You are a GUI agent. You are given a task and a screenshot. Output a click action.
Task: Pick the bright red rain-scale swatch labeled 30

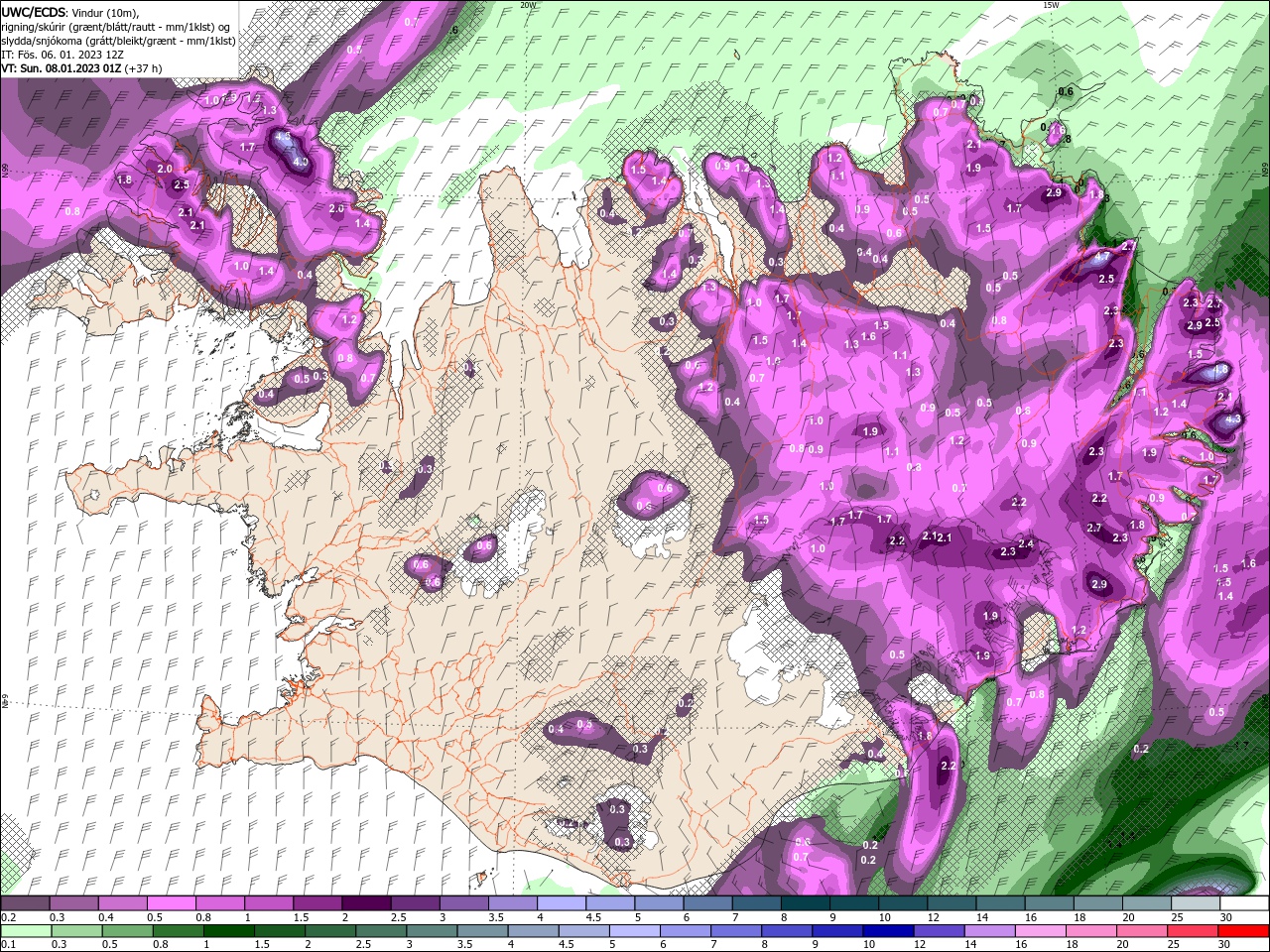pos(1244,931)
